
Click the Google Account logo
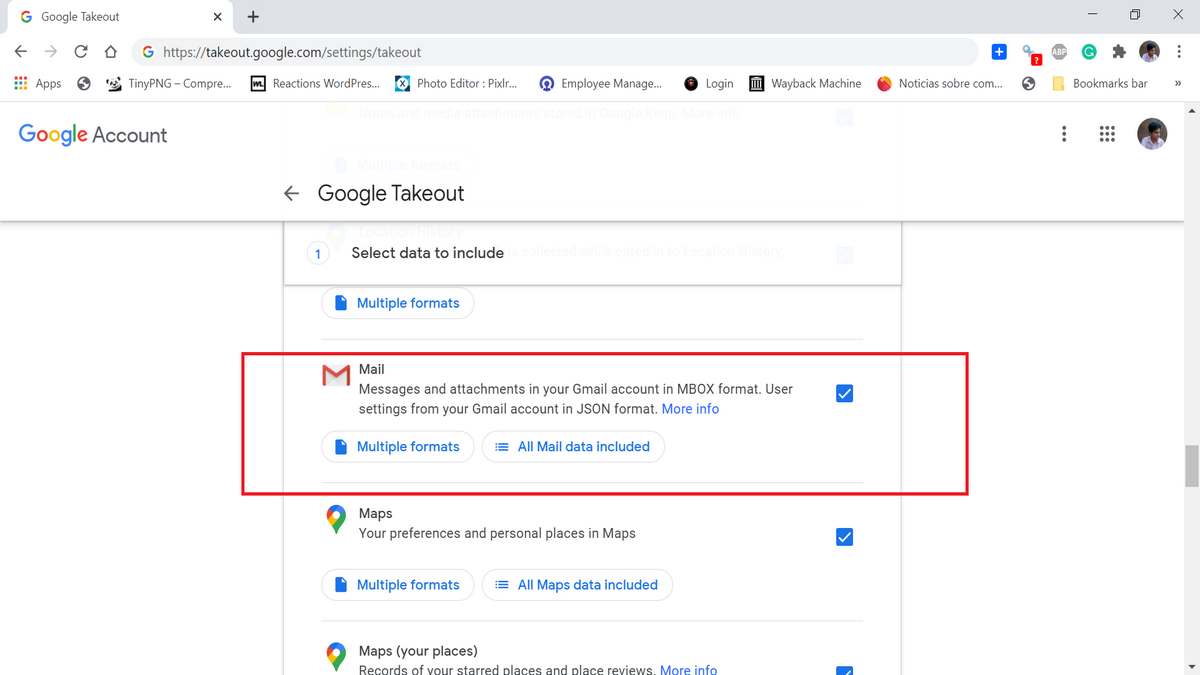click(93, 135)
